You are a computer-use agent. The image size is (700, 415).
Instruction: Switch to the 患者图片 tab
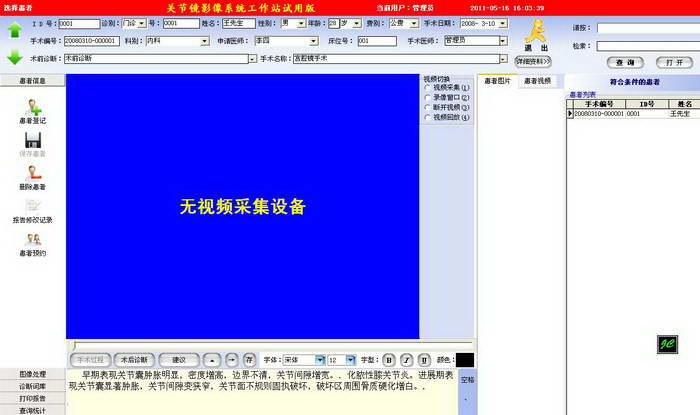(x=497, y=81)
